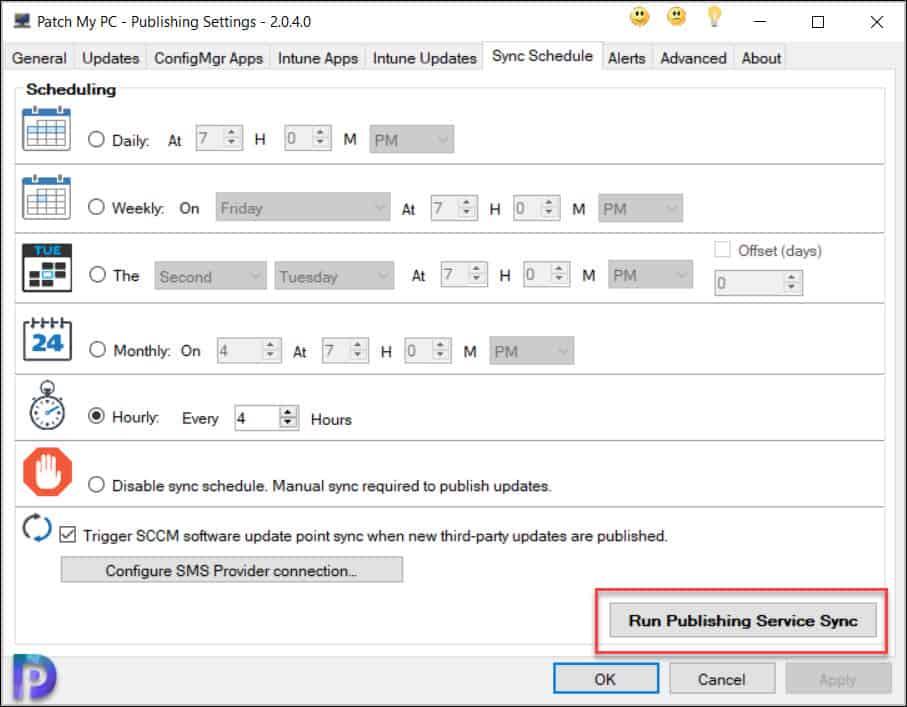Open the 'The' row AM/PM dropdown
The image size is (907, 707).
pos(650,274)
